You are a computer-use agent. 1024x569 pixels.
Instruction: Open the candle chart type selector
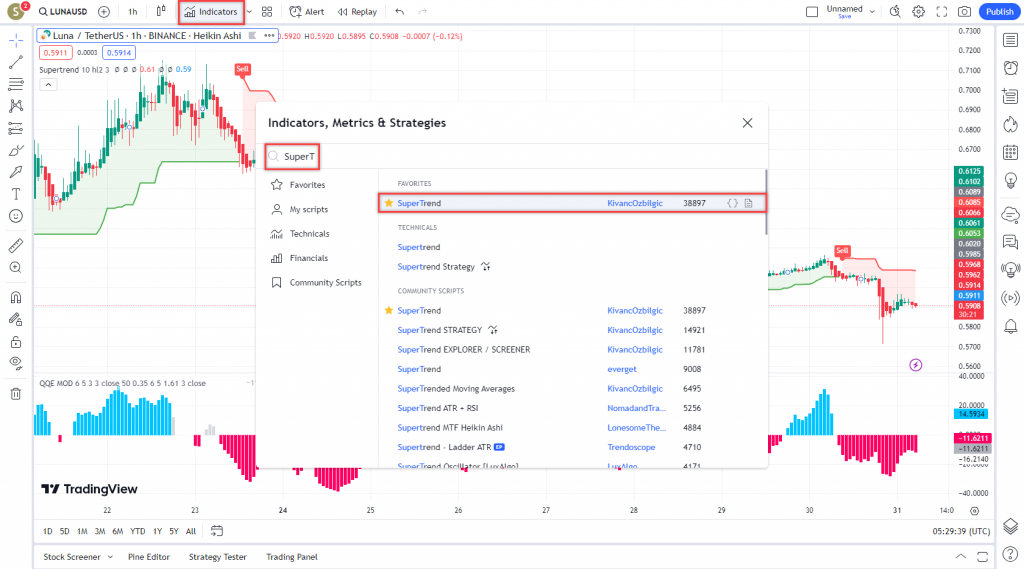(161, 11)
